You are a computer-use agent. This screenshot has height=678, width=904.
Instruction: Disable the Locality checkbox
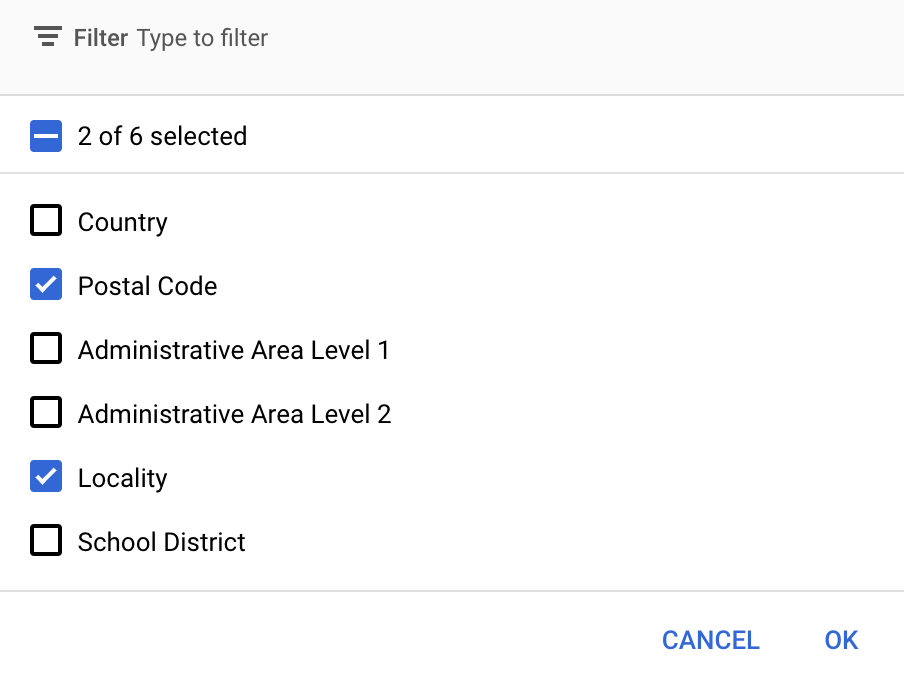(45, 477)
